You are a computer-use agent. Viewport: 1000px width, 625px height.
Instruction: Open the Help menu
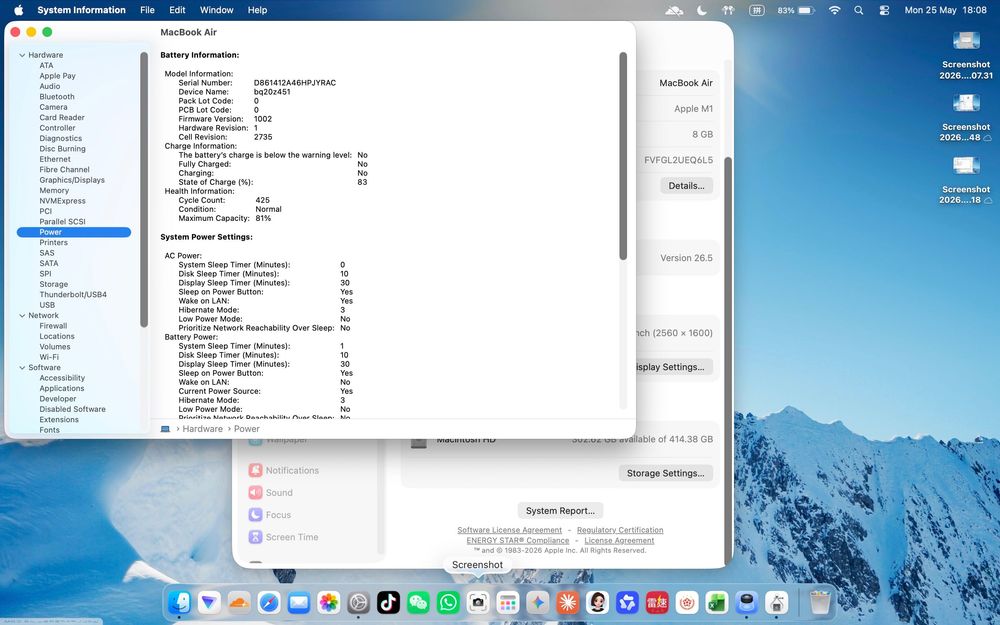point(258,10)
